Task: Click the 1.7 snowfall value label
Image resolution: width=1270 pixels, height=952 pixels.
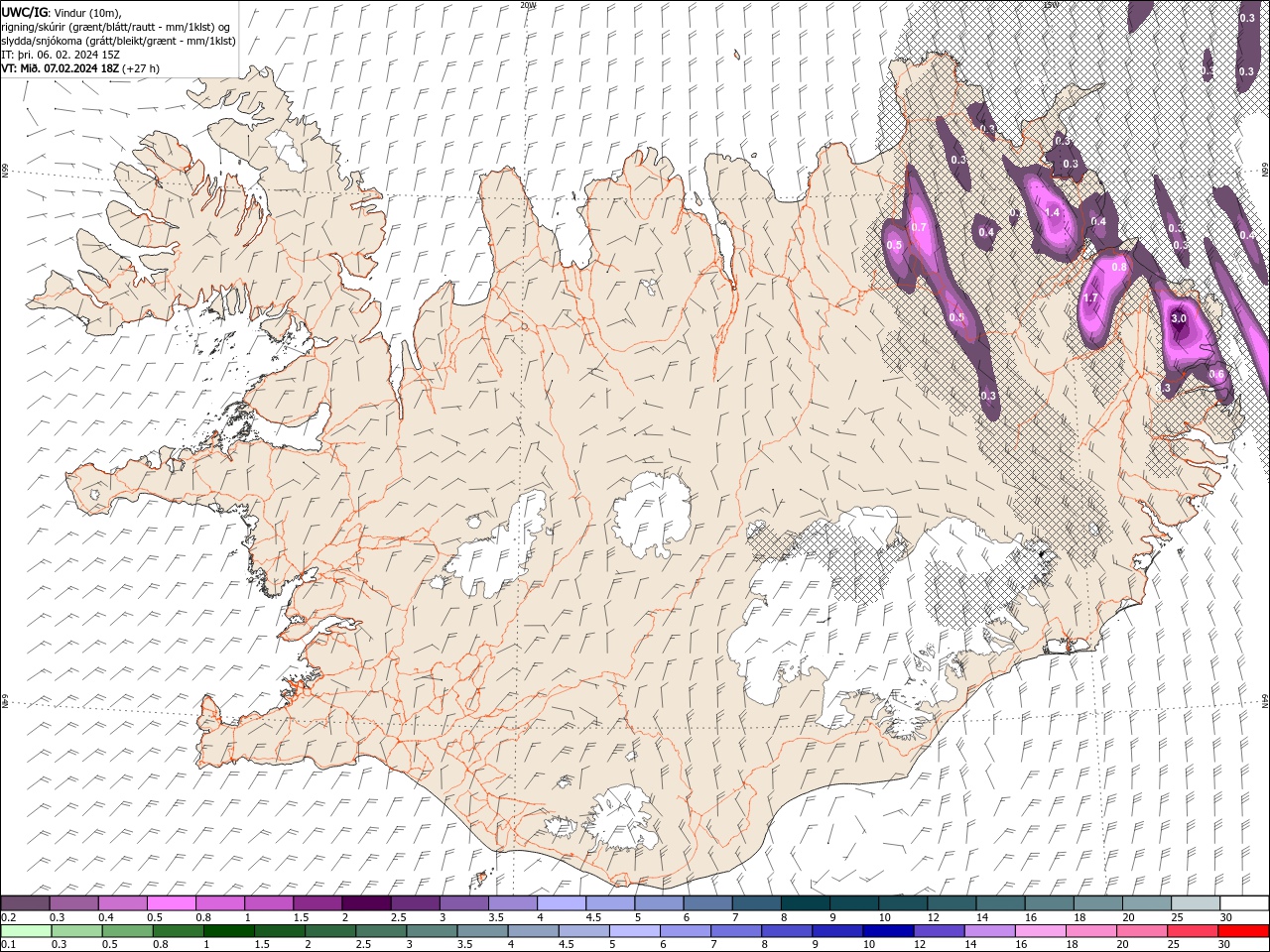Action: pos(1090,298)
